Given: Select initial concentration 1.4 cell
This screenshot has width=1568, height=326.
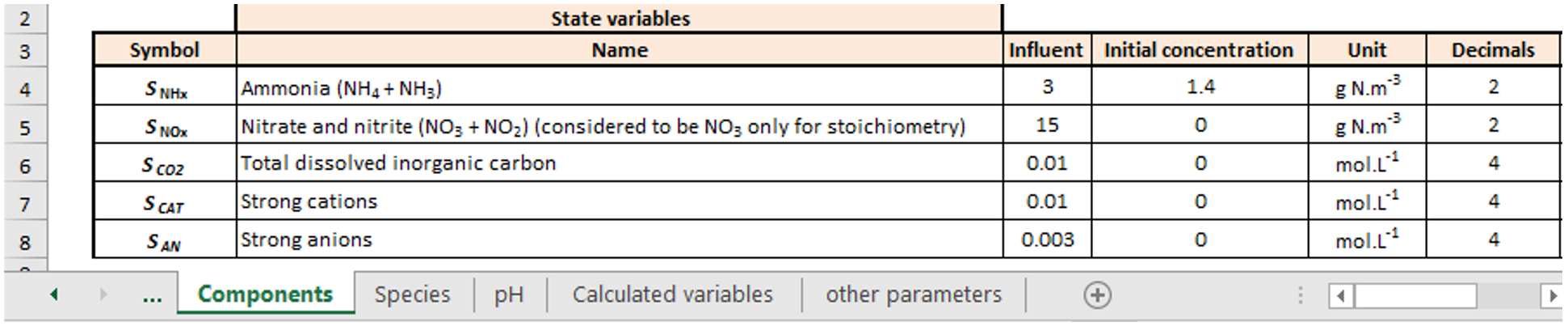Looking at the screenshot, I should (x=1200, y=87).
